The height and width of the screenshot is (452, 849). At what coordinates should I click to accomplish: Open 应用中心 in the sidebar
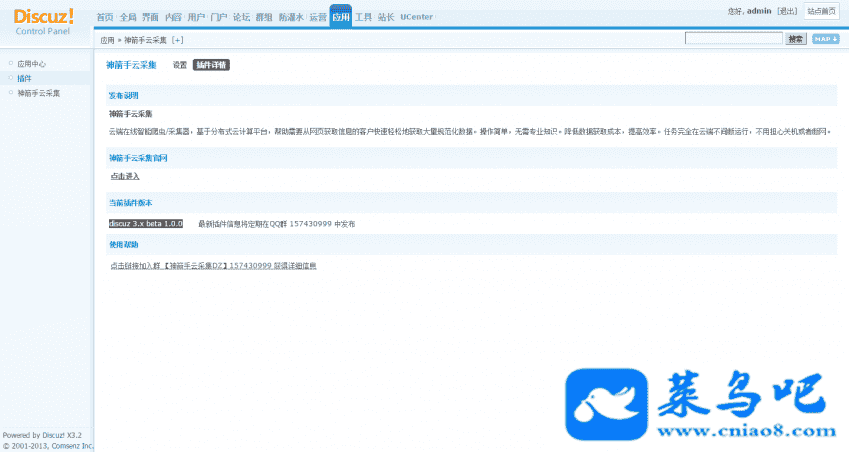point(31,63)
